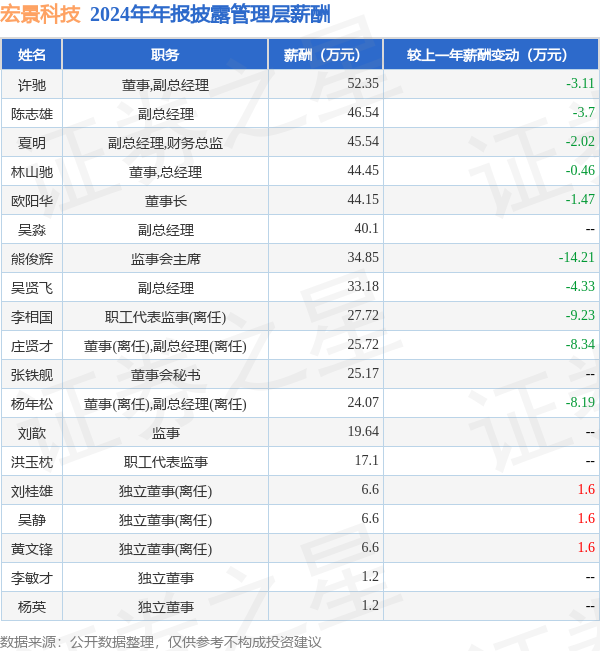The image size is (600, 651).
Task: Click the position 监事 of 刘歆
Action: (x=165, y=433)
